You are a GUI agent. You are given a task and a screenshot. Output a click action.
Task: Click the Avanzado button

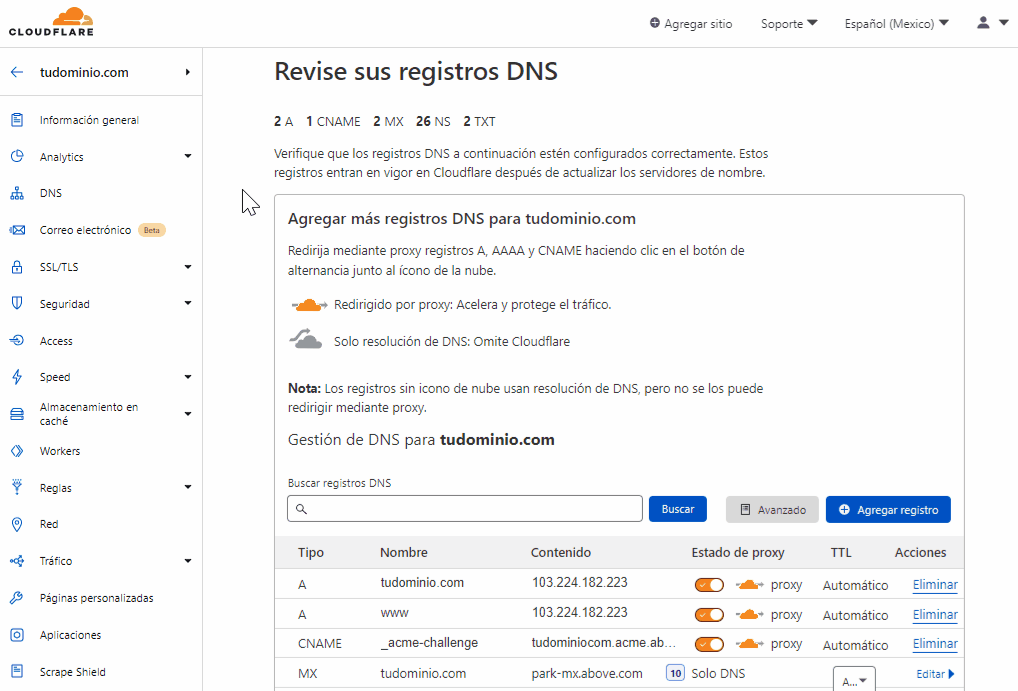772,510
